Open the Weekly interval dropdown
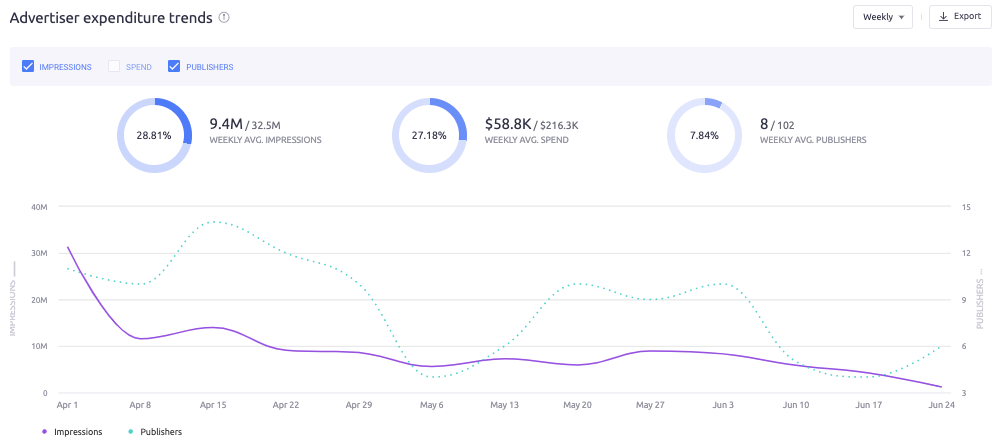1001x445 pixels. [882, 17]
